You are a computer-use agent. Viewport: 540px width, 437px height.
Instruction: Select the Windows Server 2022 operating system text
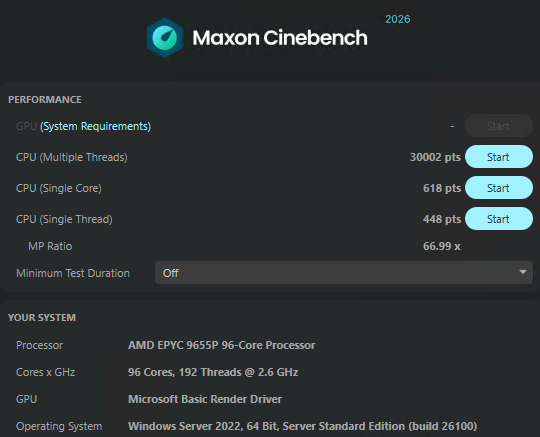click(302, 426)
